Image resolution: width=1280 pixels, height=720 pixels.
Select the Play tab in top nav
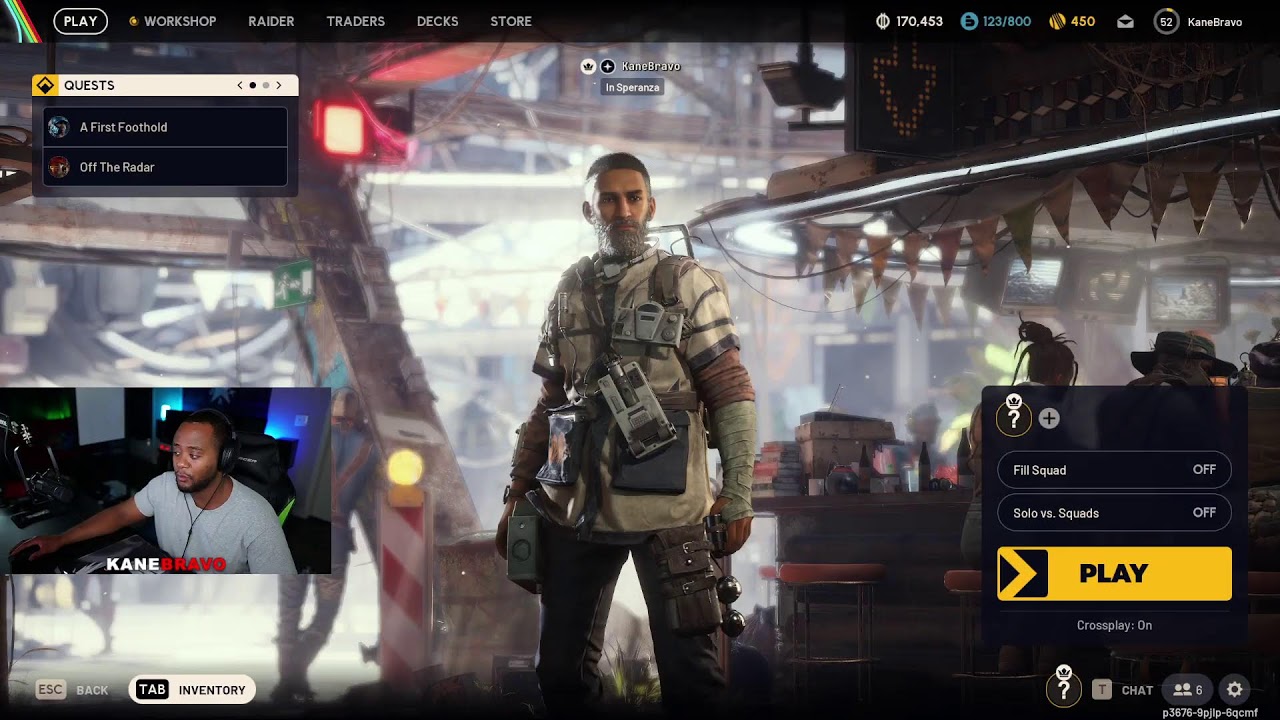(80, 21)
